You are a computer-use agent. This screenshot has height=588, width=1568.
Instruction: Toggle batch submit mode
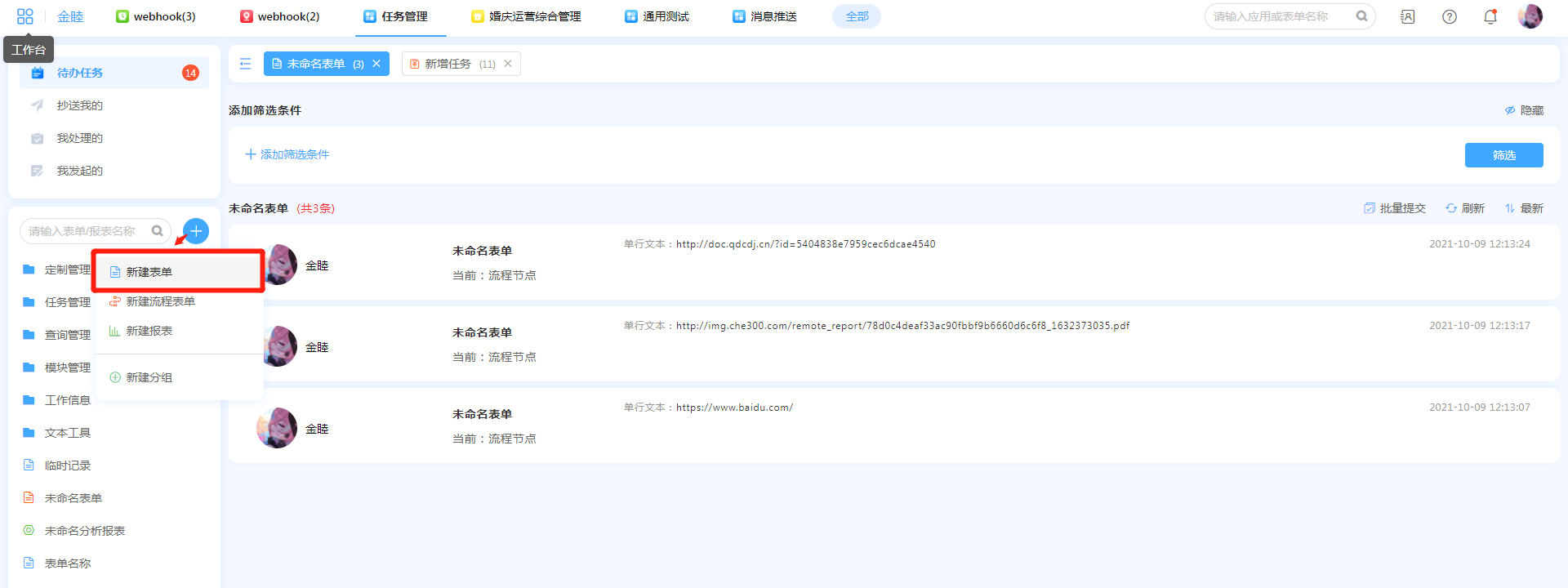click(1395, 208)
